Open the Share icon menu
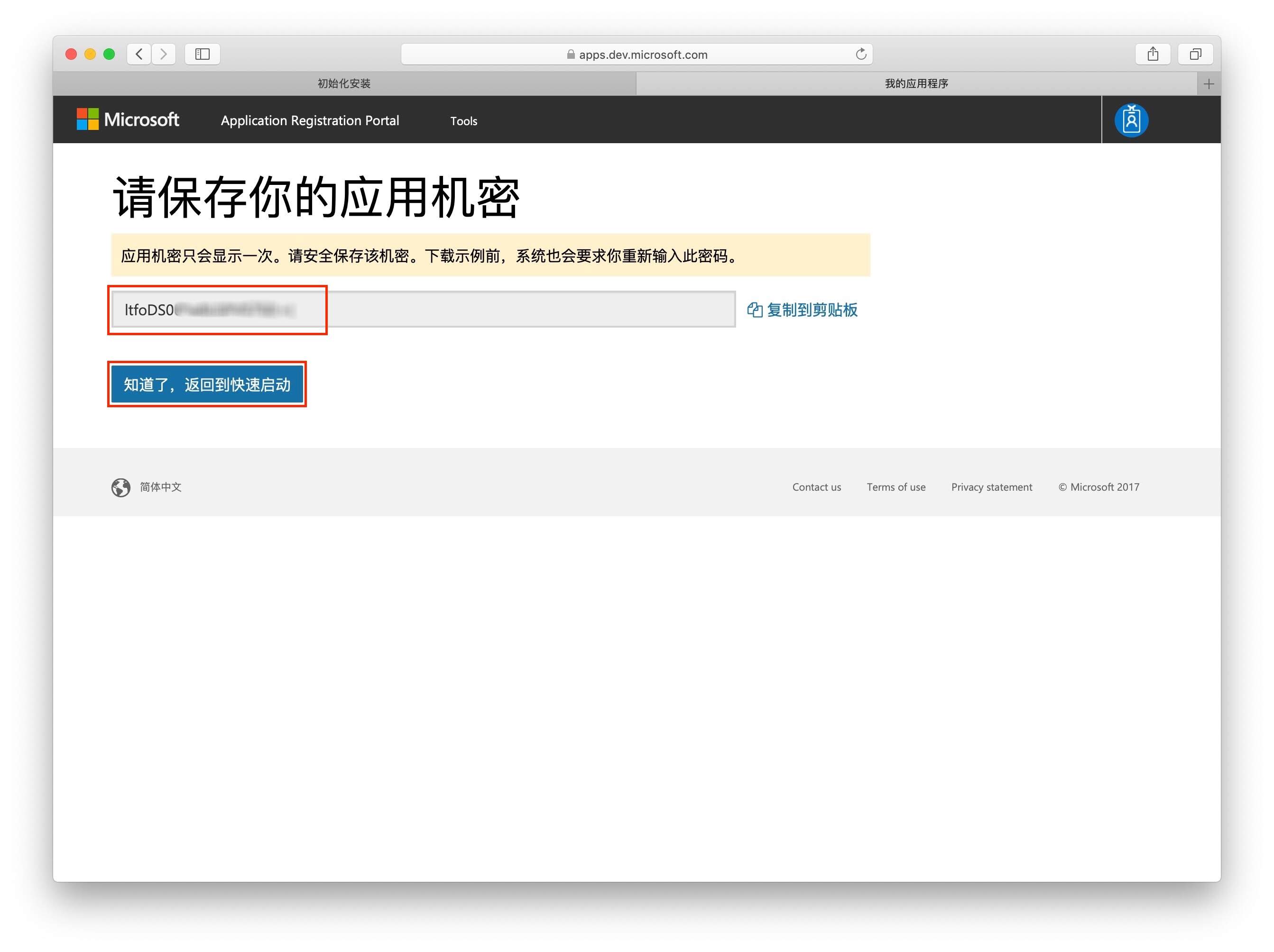Image resolution: width=1274 pixels, height=952 pixels. 1153,54
